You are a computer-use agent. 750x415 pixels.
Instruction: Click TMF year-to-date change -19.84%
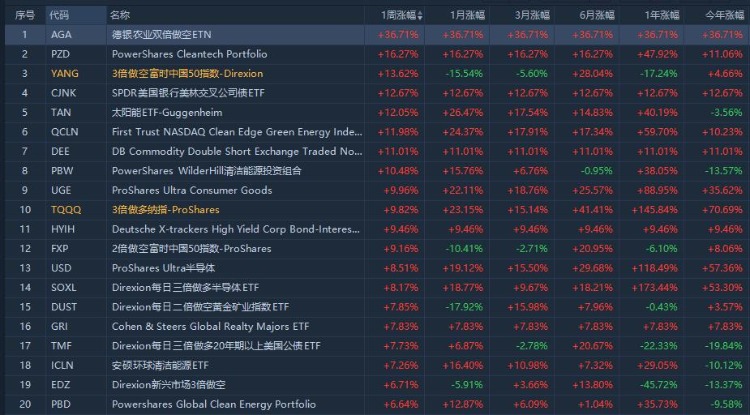click(x=724, y=346)
